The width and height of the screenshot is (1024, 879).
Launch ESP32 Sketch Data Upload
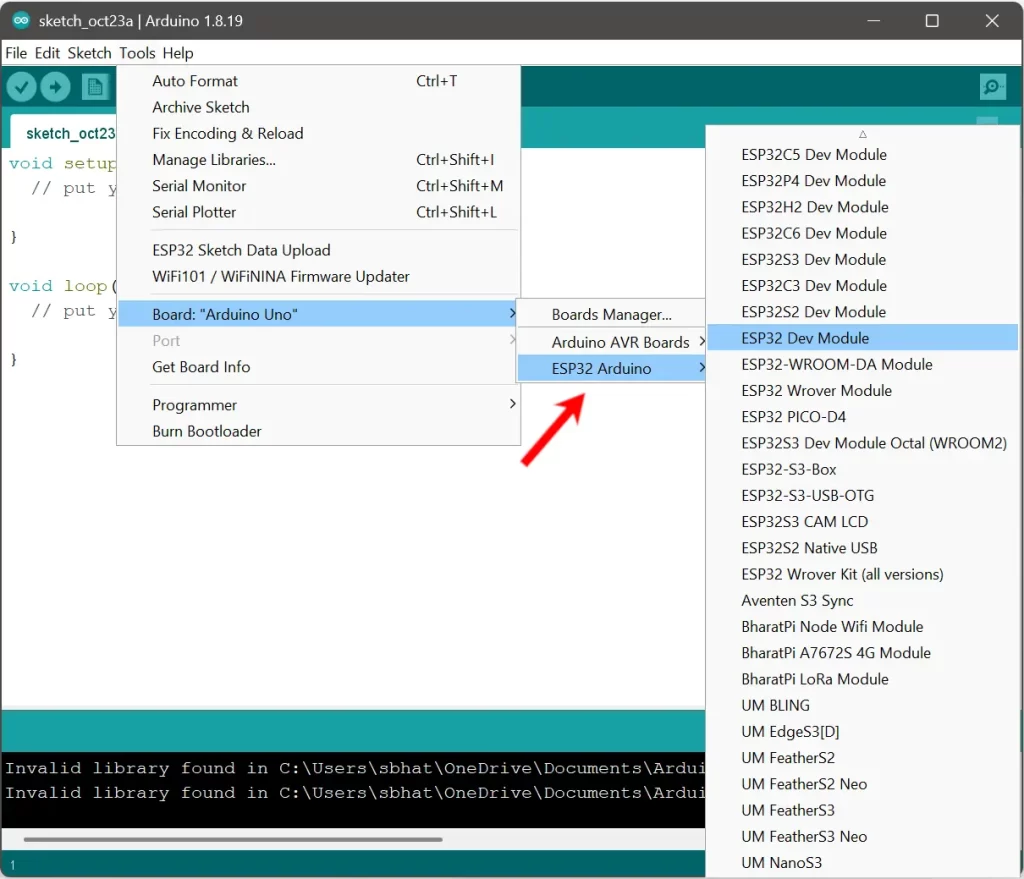pyautogui.click(x=241, y=250)
